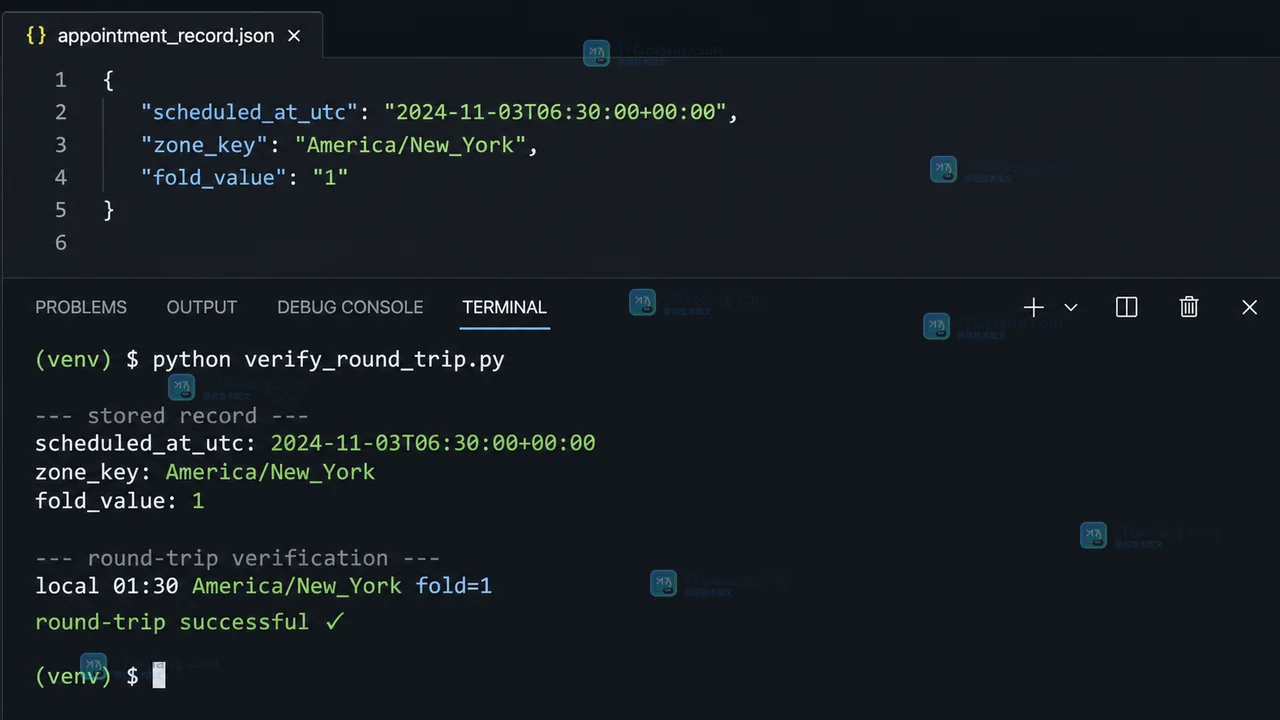1280x720 pixels.
Task: Click line number 1 in gutter
Action: tap(61, 80)
